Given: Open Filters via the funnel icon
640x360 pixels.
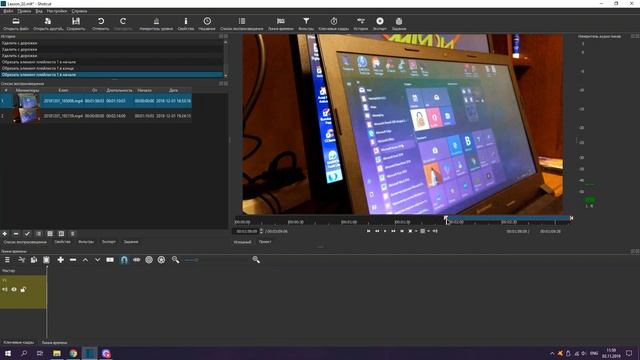Looking at the screenshot, I should coord(306,21).
